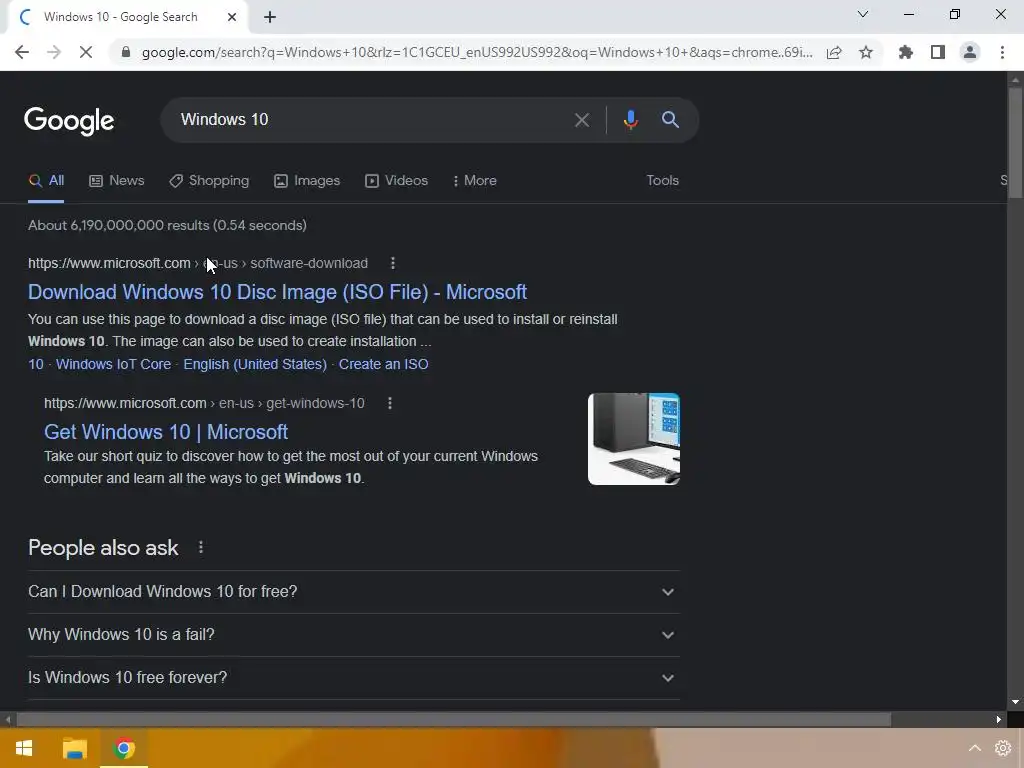Click the computer thumbnail image
The width and height of the screenshot is (1024, 768).
633,439
